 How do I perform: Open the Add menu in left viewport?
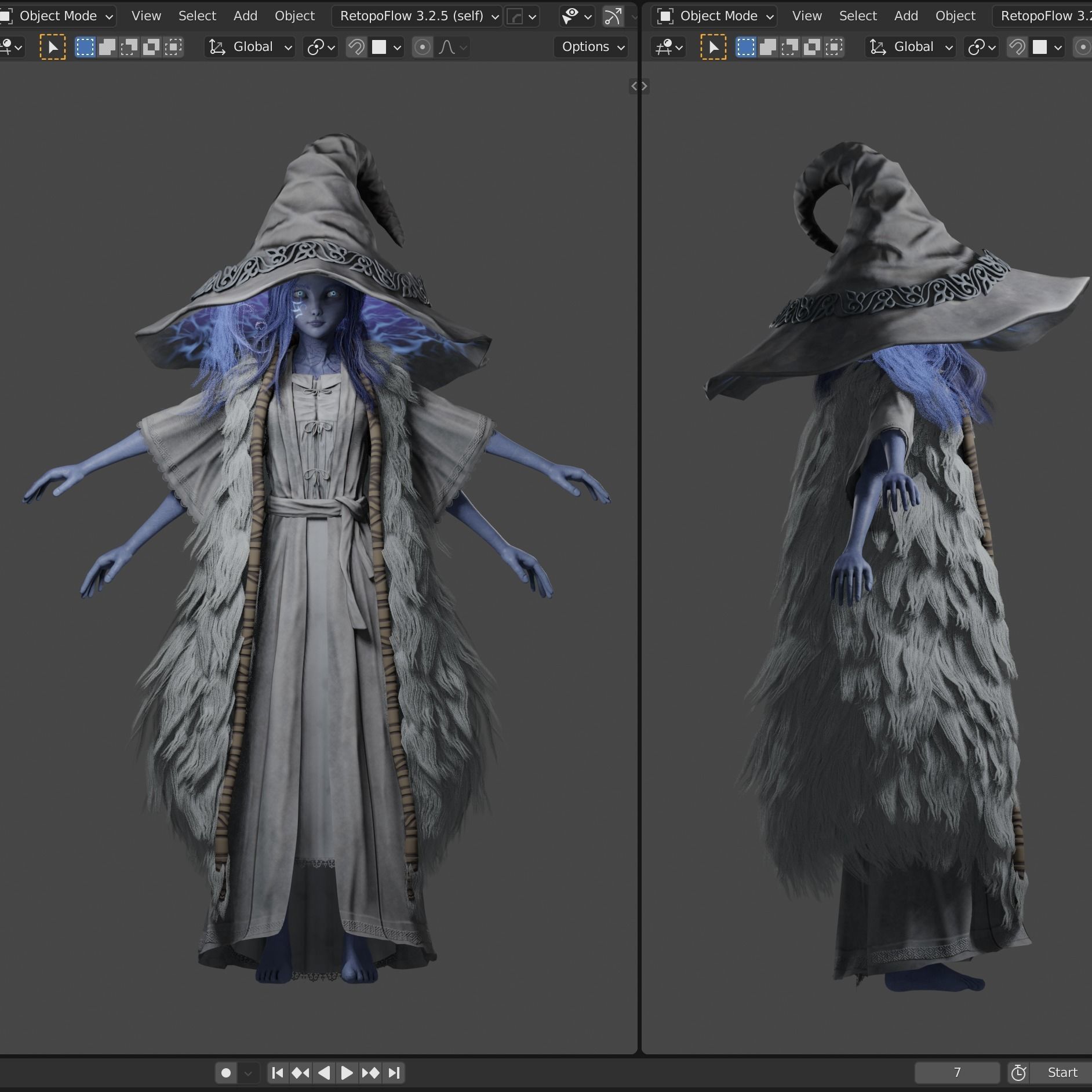(245, 16)
